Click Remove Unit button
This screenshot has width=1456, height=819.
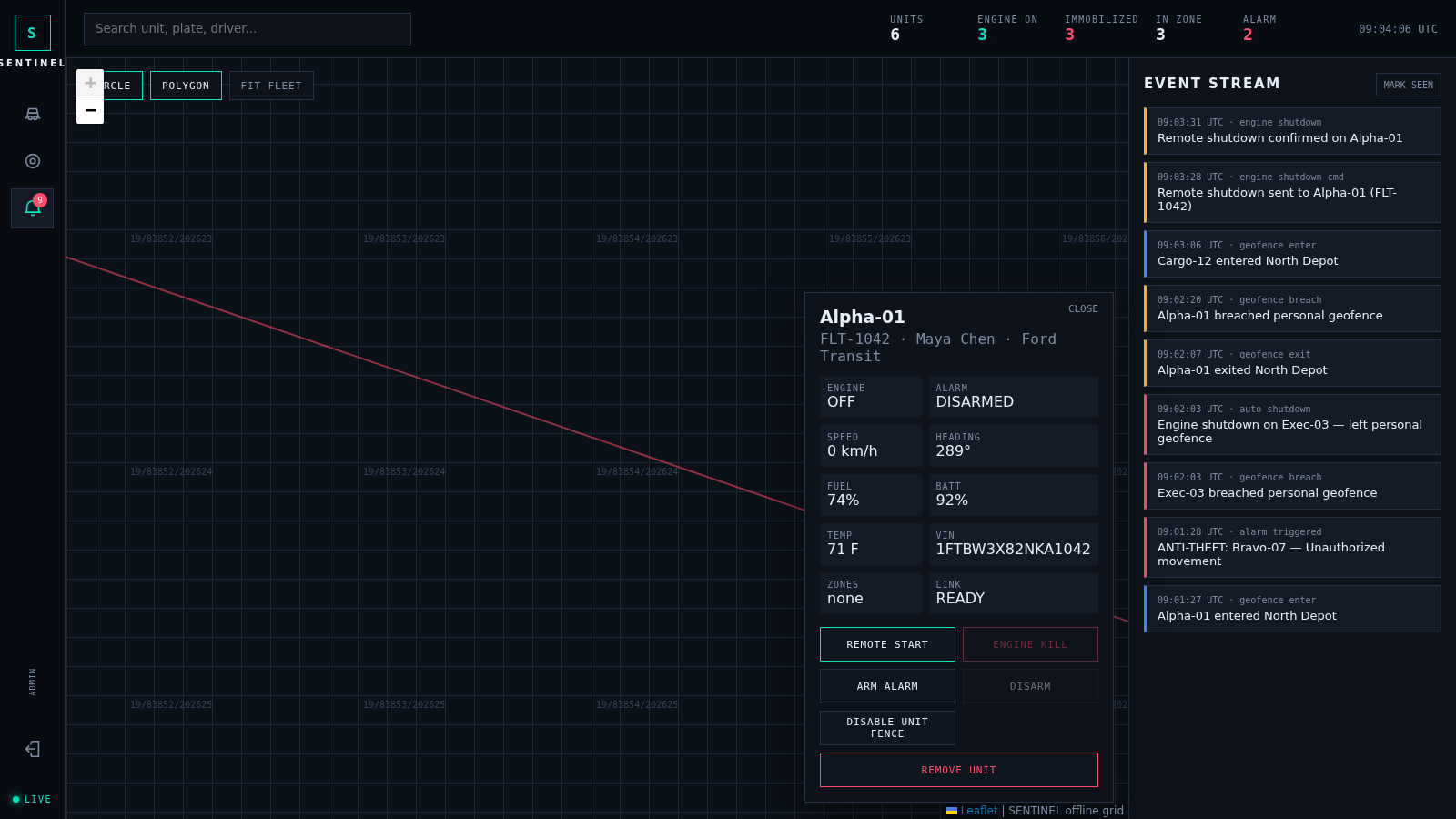tap(959, 770)
